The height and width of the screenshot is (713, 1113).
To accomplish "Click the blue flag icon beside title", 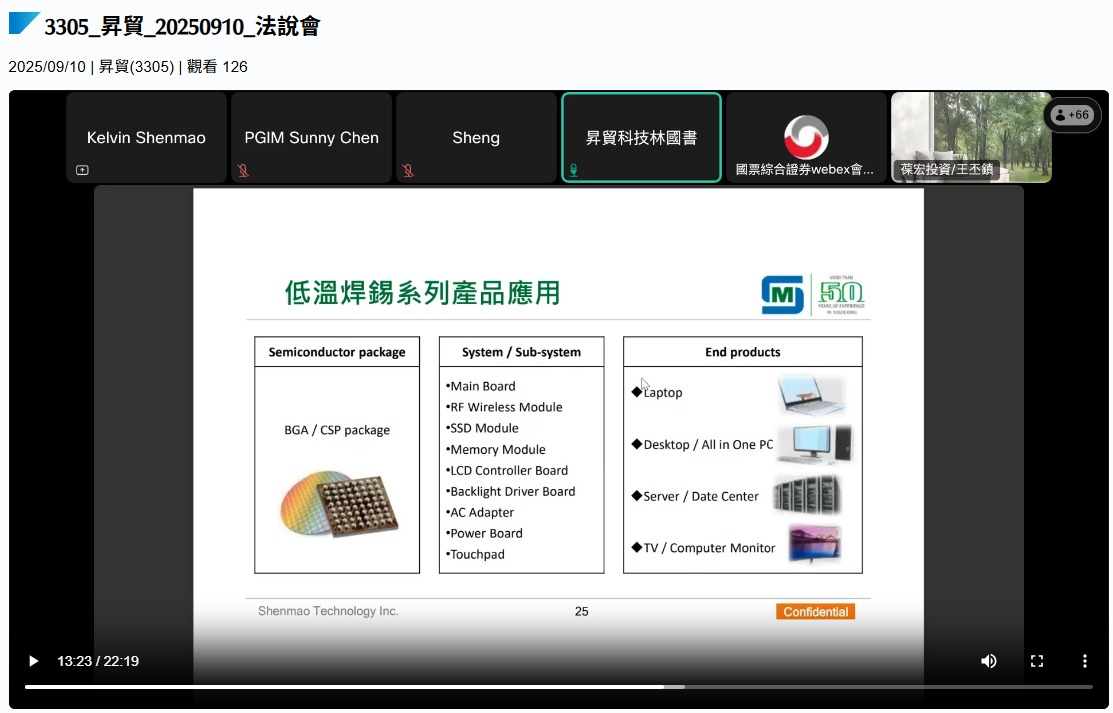I will pos(24,23).
